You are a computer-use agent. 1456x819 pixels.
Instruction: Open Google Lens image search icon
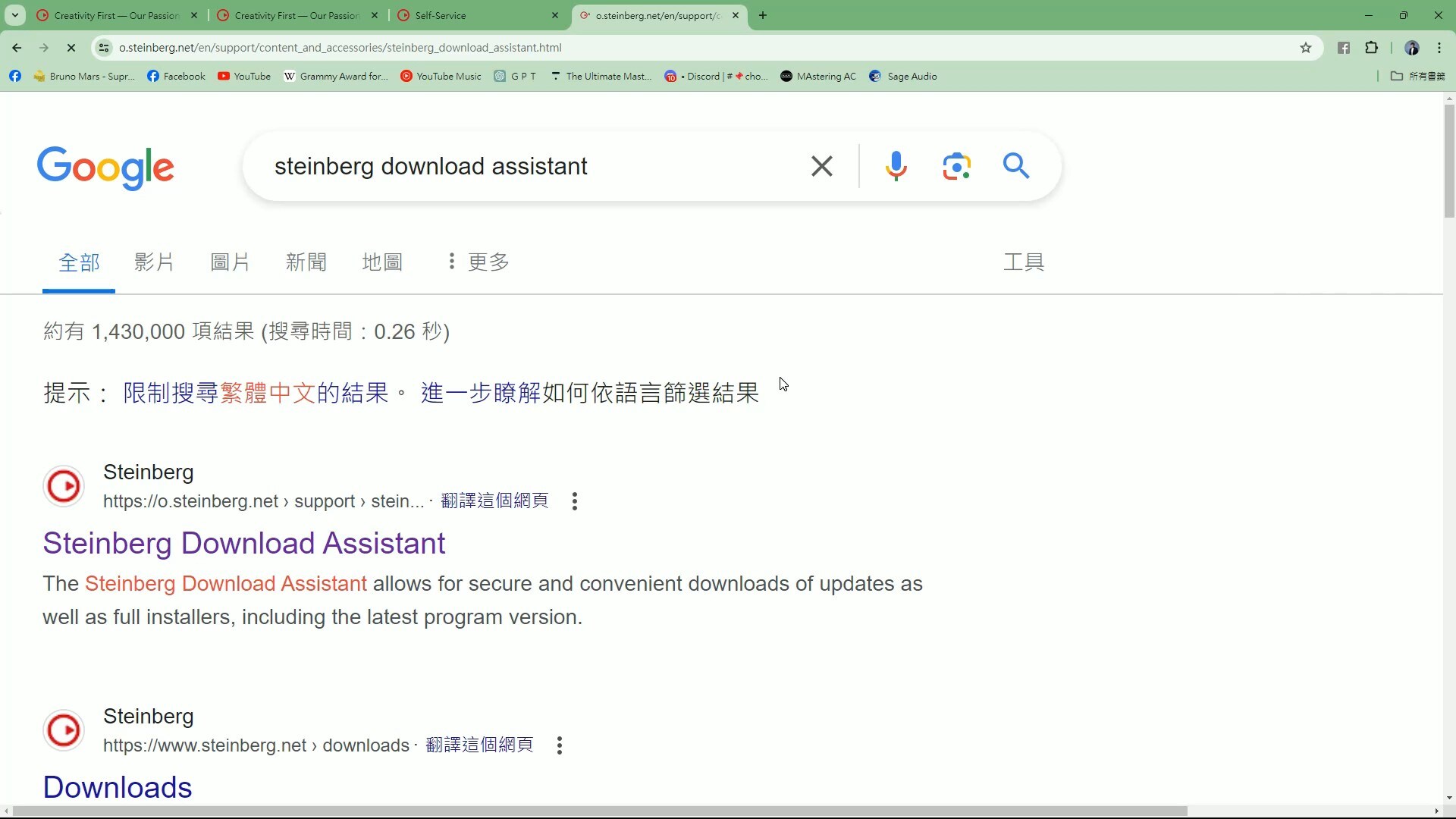click(956, 166)
